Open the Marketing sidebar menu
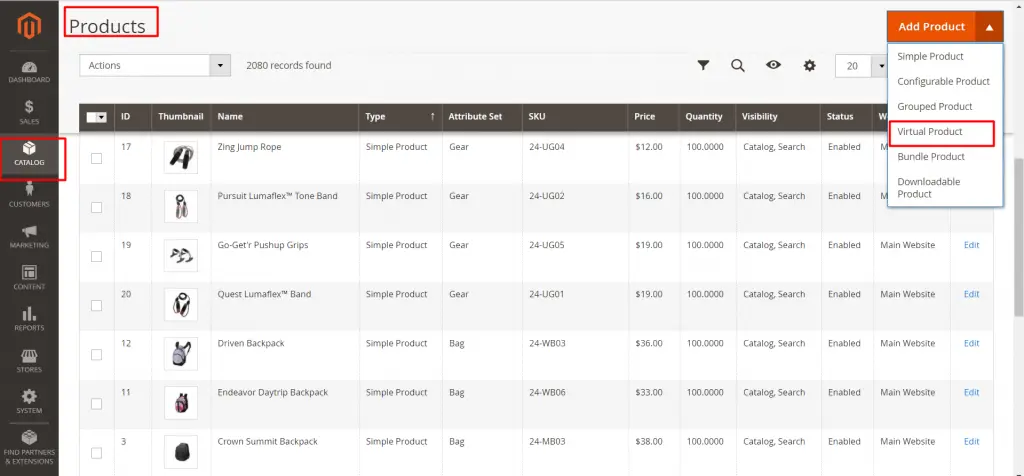The height and width of the screenshot is (476, 1024). (29, 236)
